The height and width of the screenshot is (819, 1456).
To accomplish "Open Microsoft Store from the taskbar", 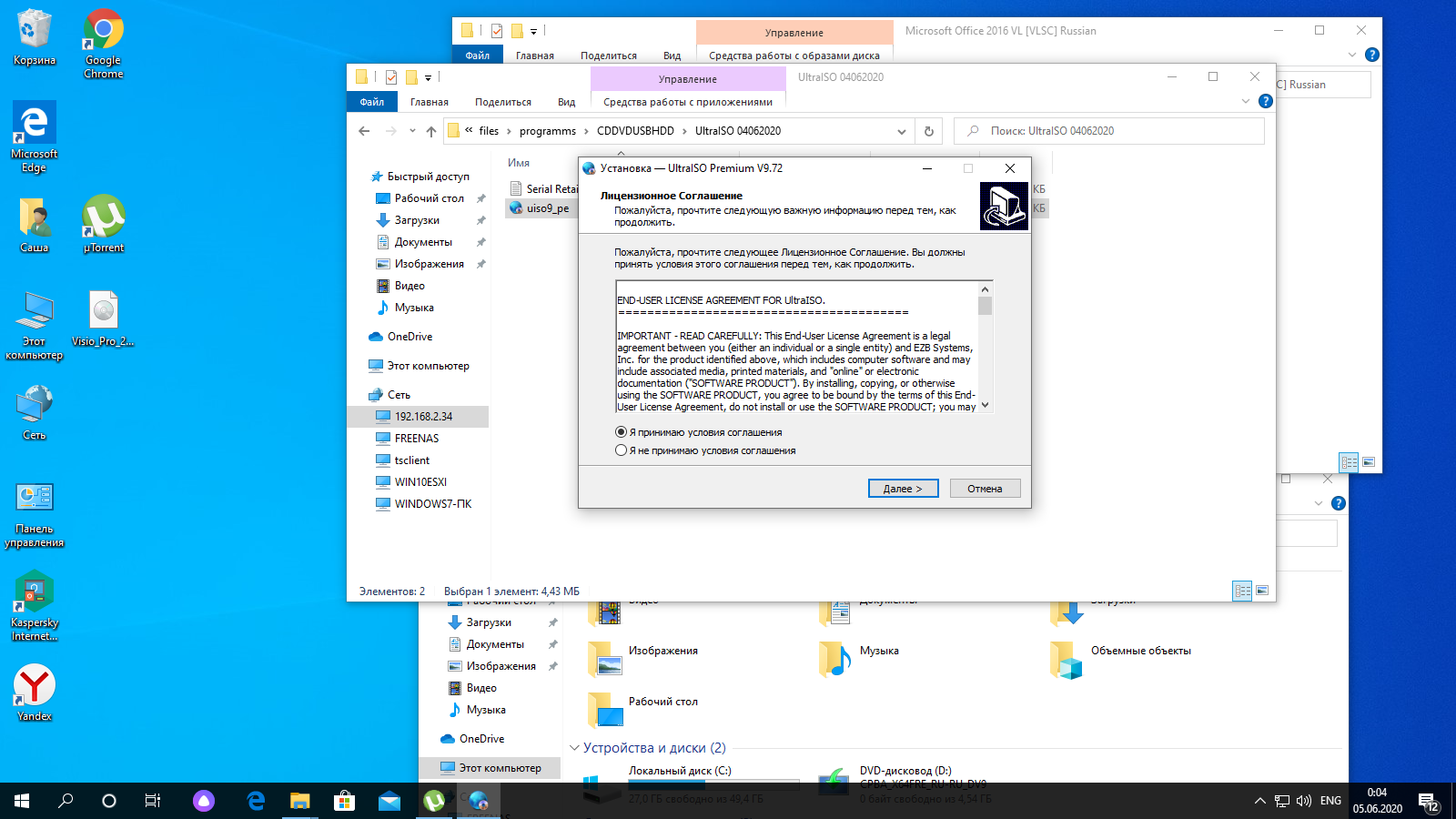I will [344, 801].
